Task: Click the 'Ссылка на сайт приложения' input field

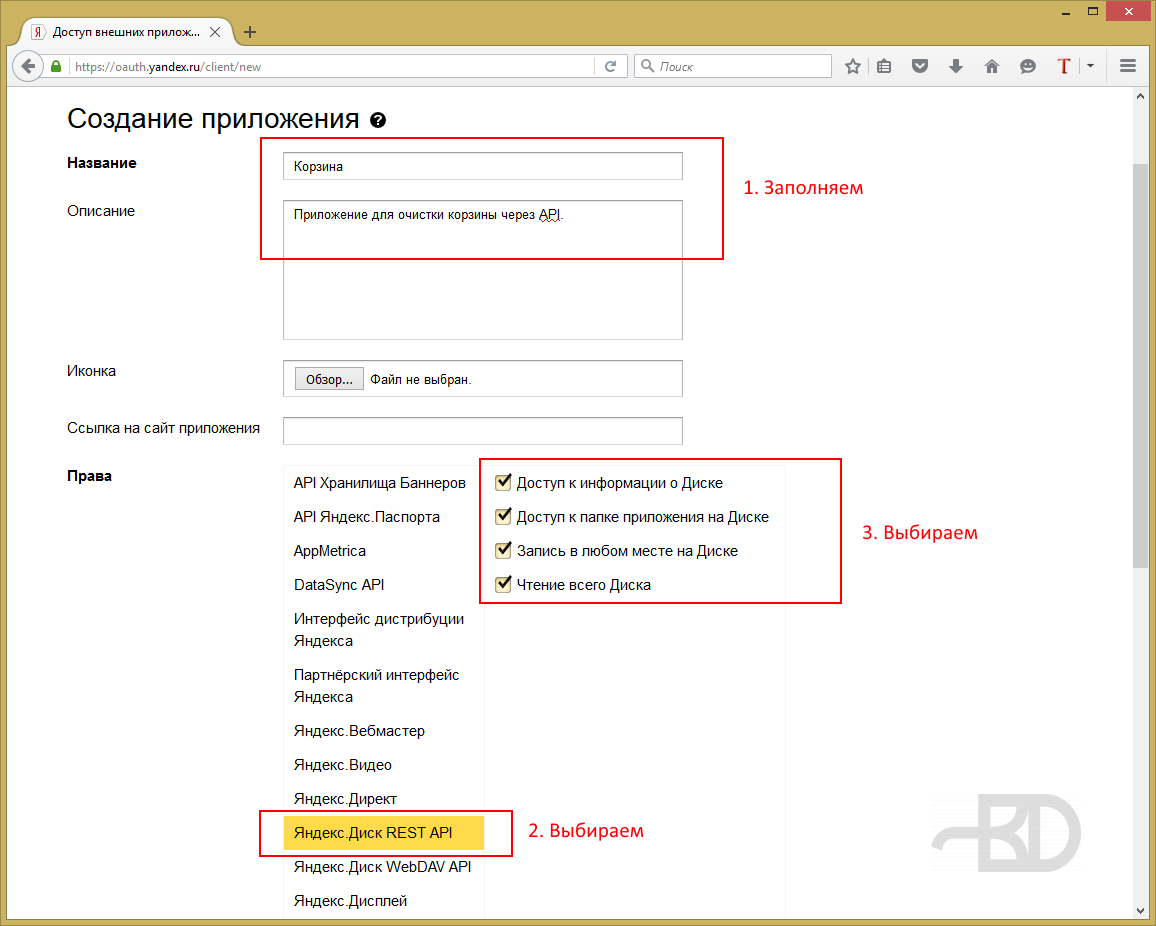Action: pos(483,431)
